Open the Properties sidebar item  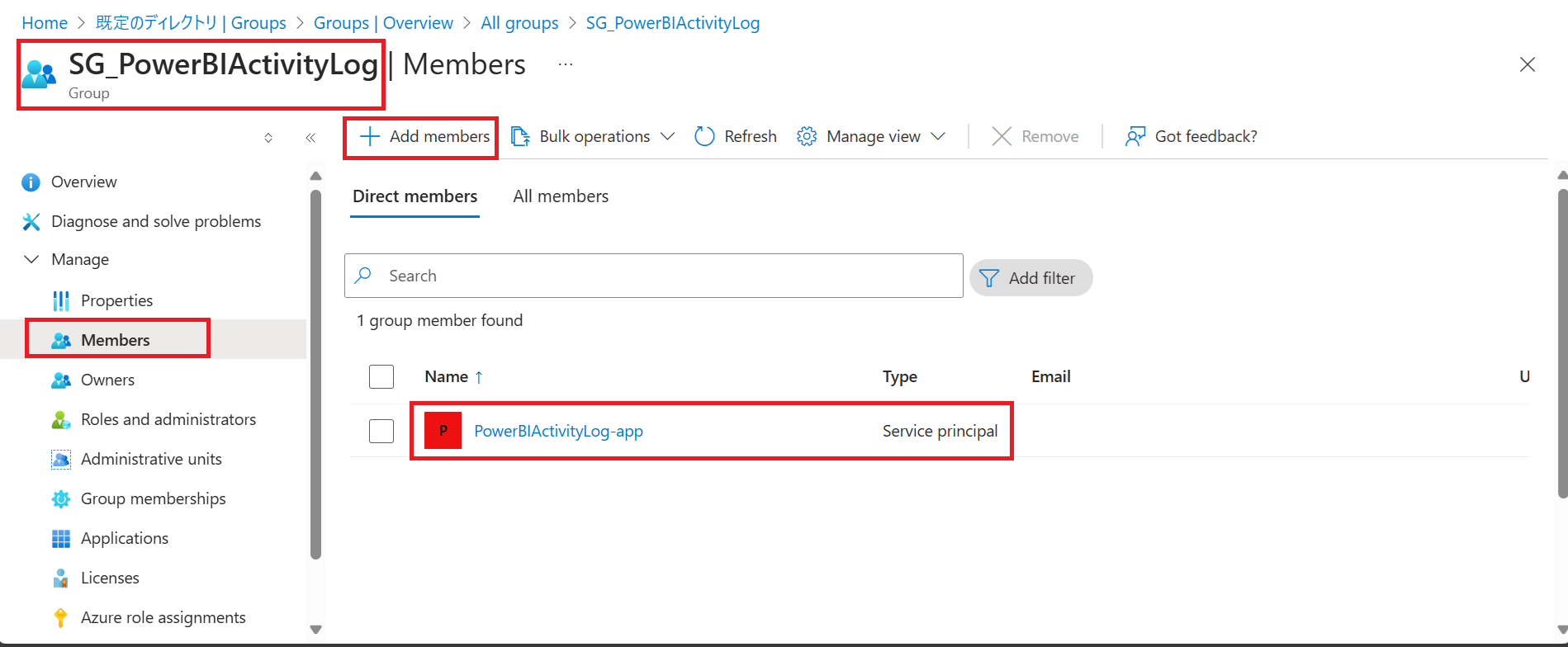(116, 300)
